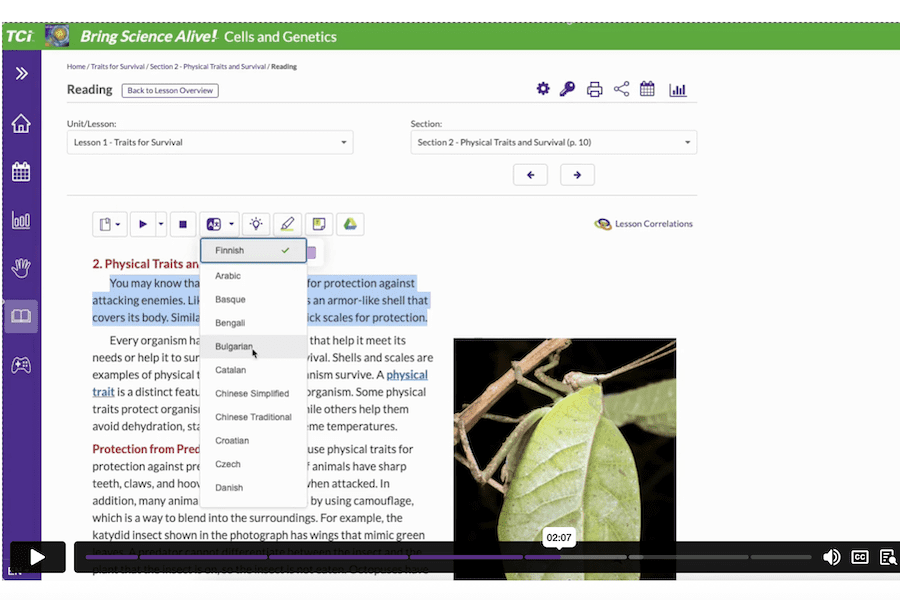Open the open book icon in sidebar
Viewport: 900px width, 600px height.
pos(21,316)
